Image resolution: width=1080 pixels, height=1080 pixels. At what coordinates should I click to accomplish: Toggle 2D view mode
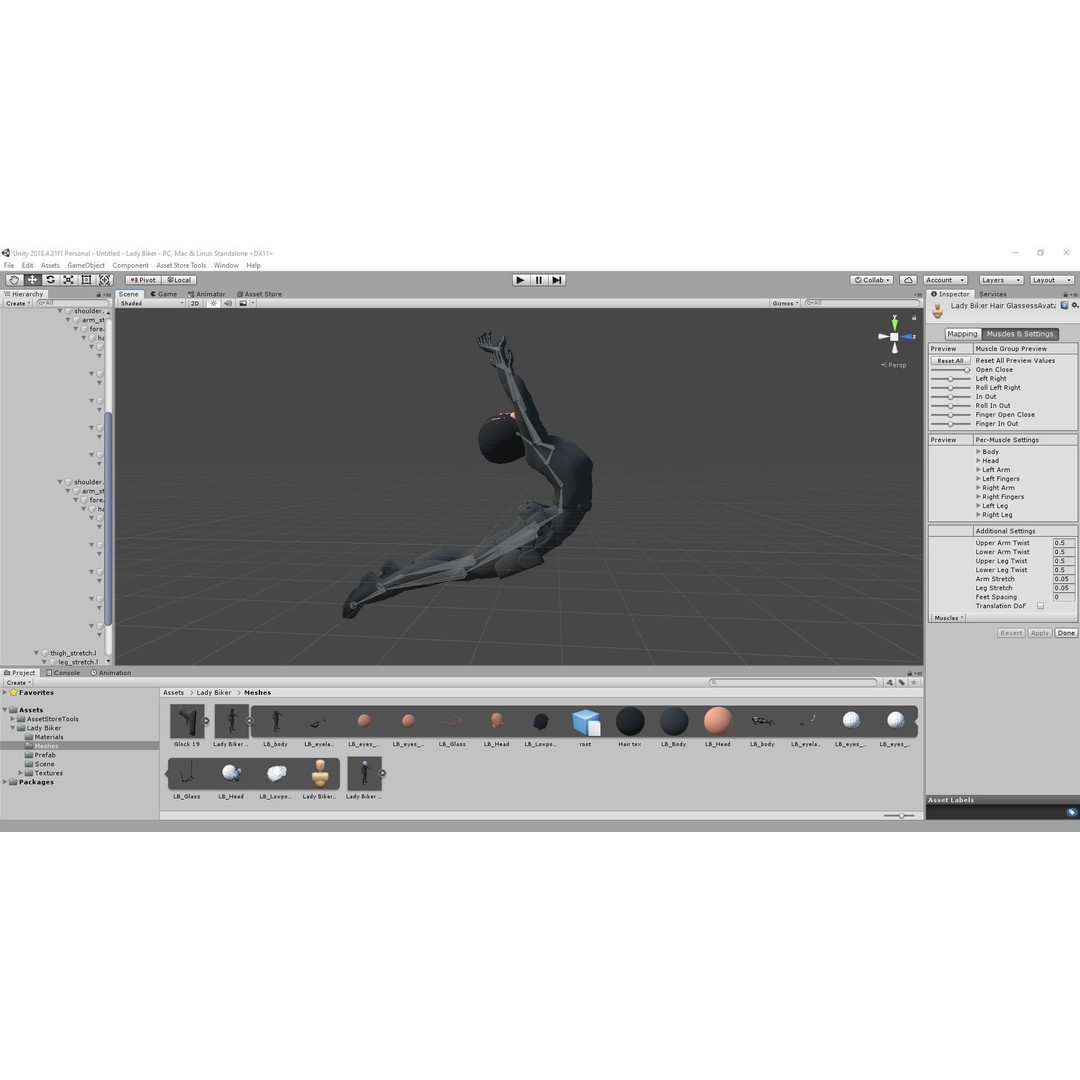195,303
